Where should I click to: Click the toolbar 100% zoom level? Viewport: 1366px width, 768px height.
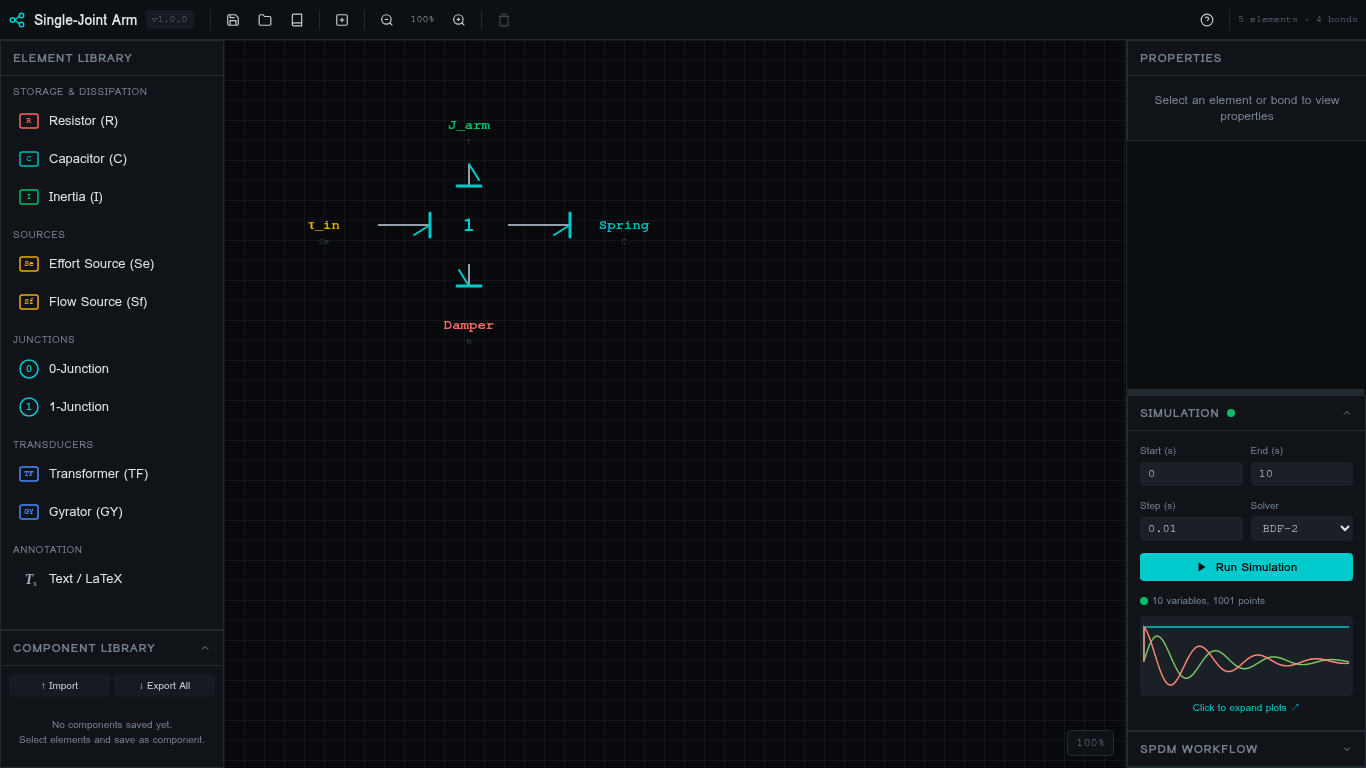[422, 20]
